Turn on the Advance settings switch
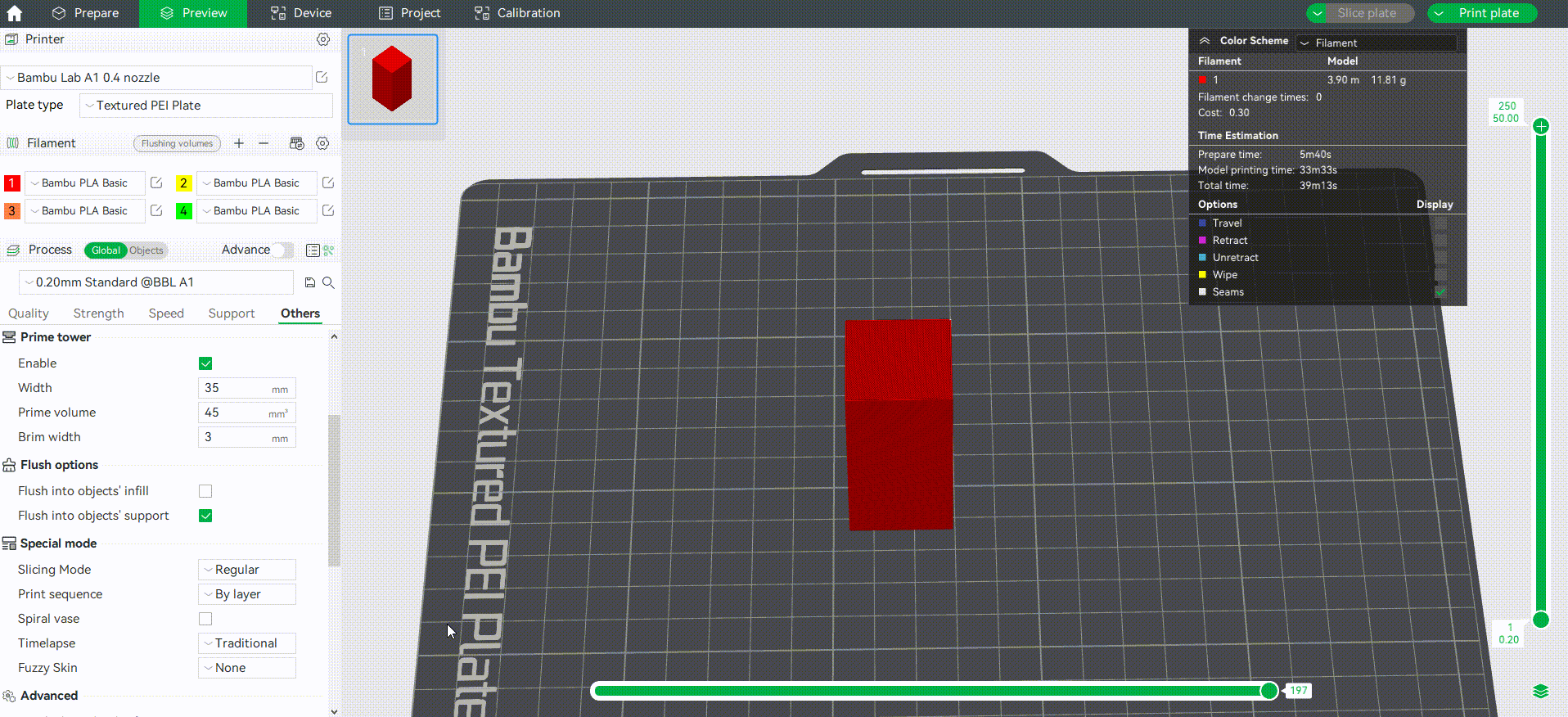The width and height of the screenshot is (1568, 717). pyautogui.click(x=283, y=250)
